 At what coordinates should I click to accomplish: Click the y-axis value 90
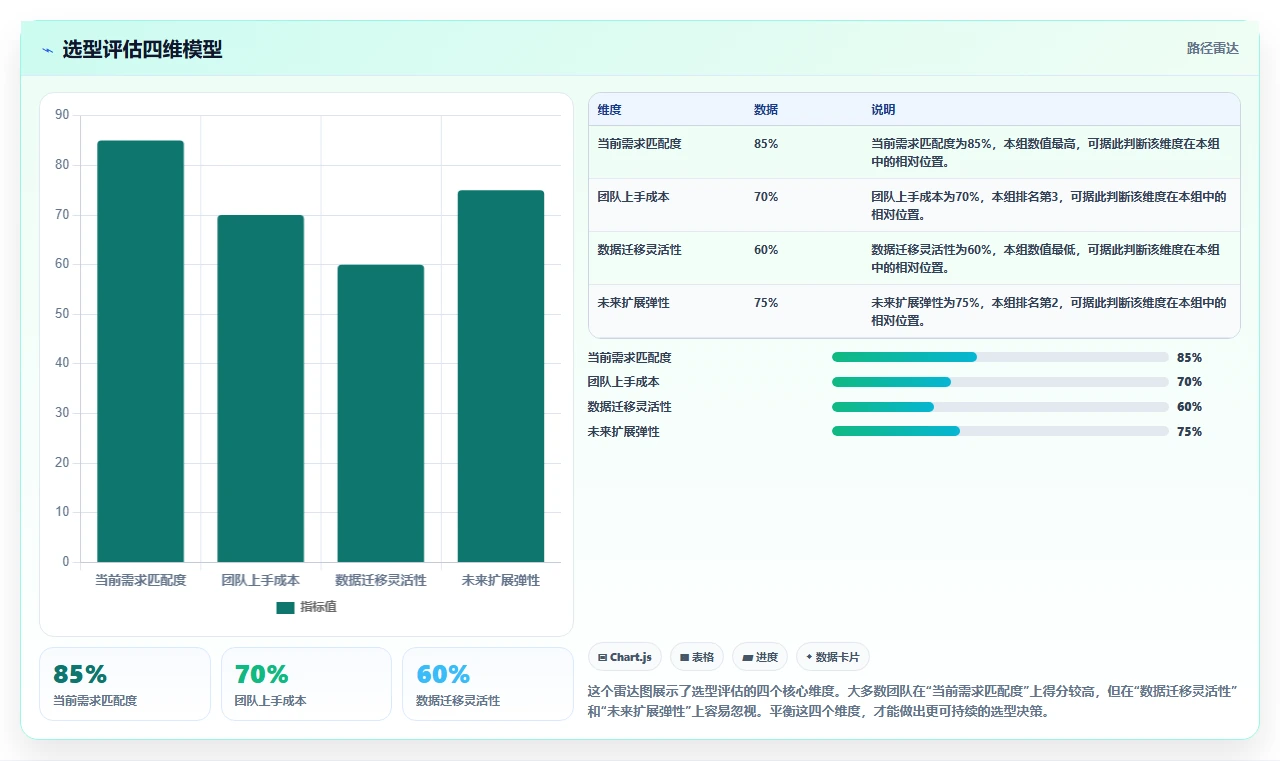62,115
